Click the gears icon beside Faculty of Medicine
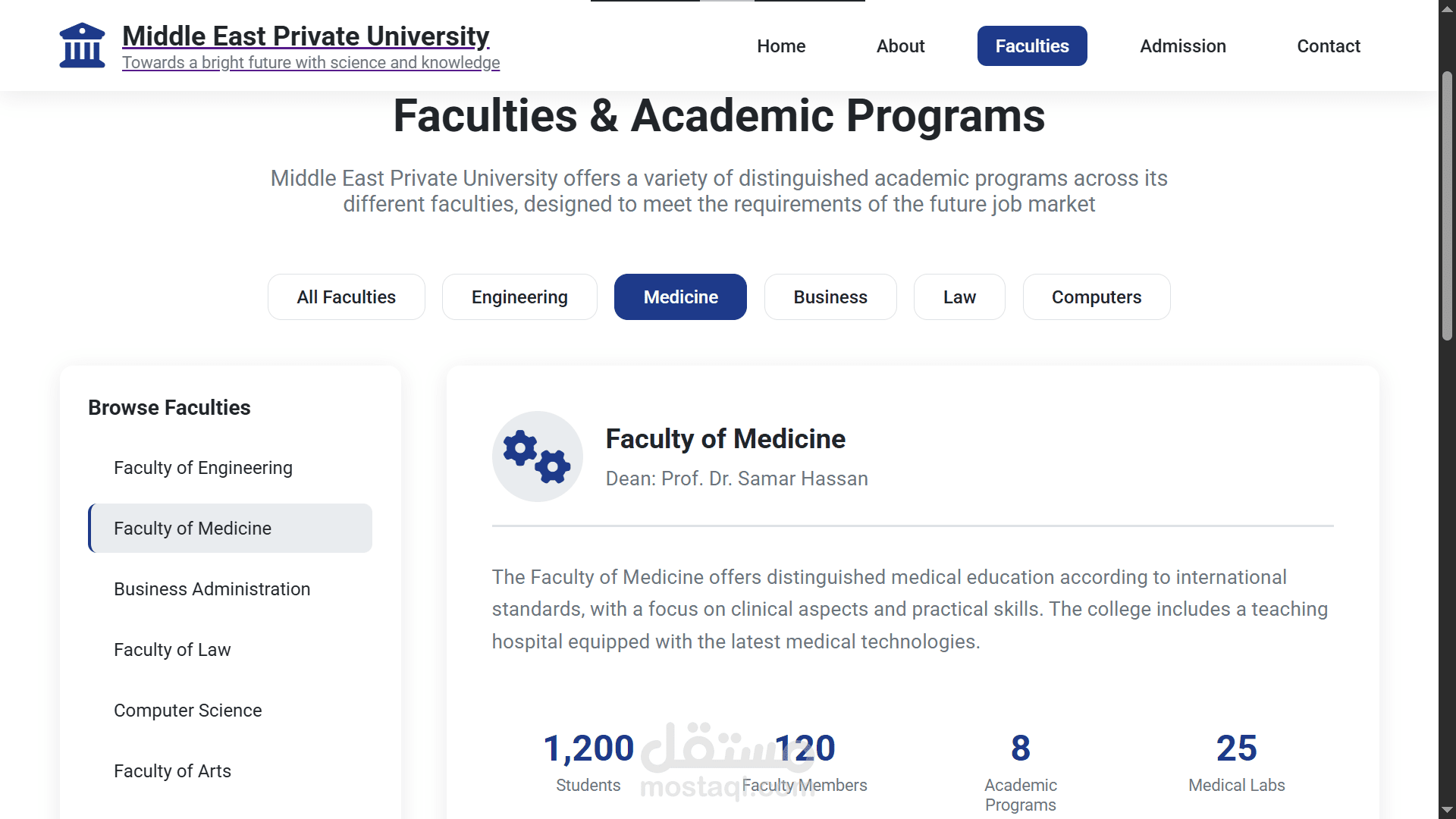Viewport: 1456px width, 819px height. 537,457
